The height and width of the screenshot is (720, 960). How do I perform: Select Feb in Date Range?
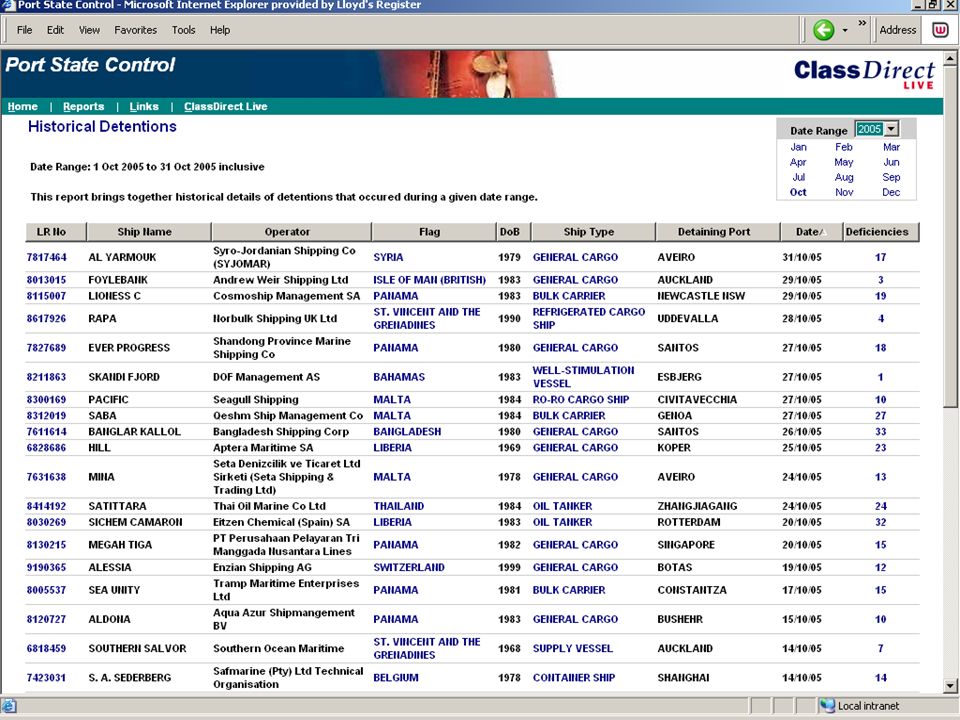pyautogui.click(x=844, y=147)
